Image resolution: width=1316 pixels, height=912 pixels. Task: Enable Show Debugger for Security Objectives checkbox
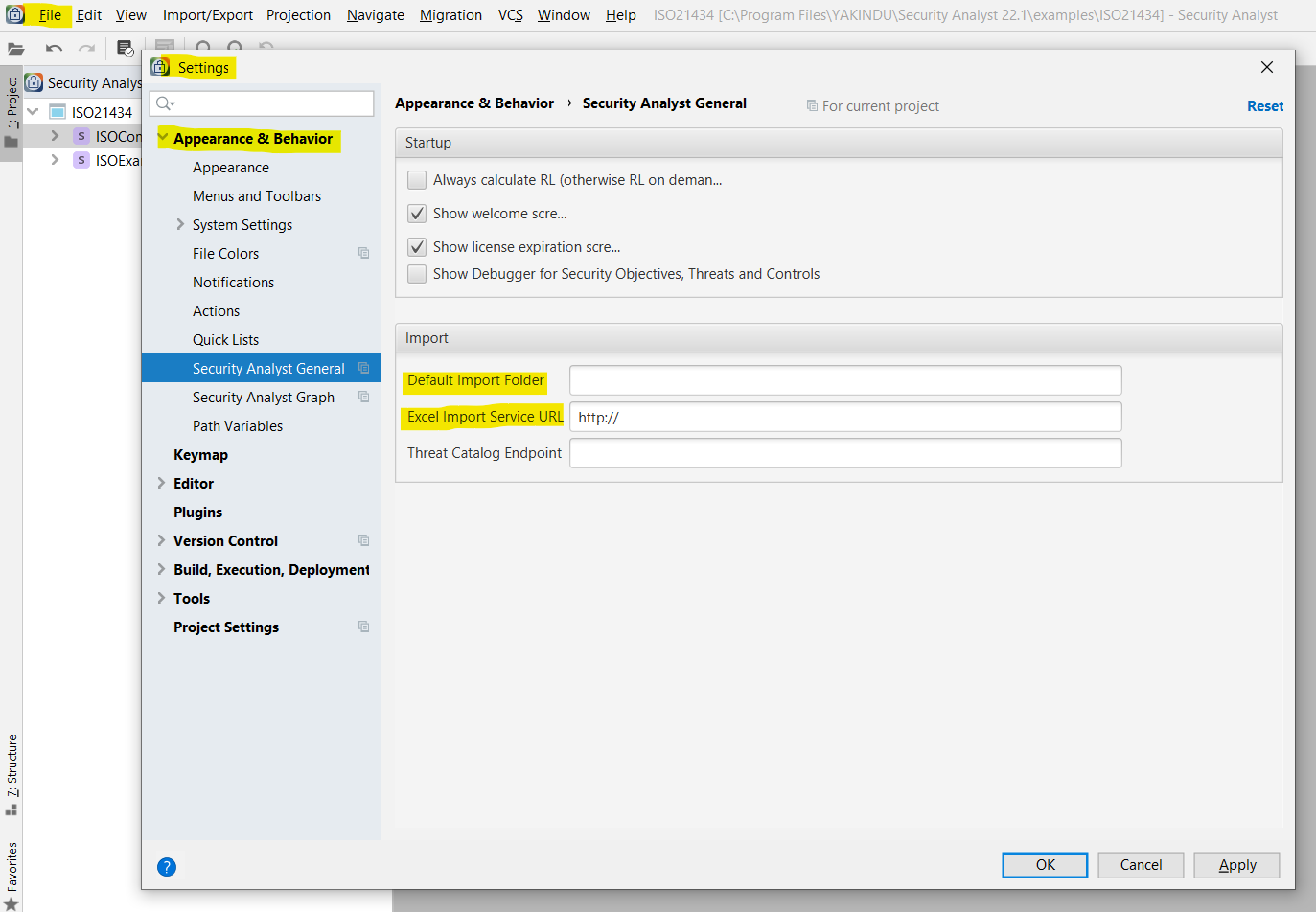tap(417, 274)
